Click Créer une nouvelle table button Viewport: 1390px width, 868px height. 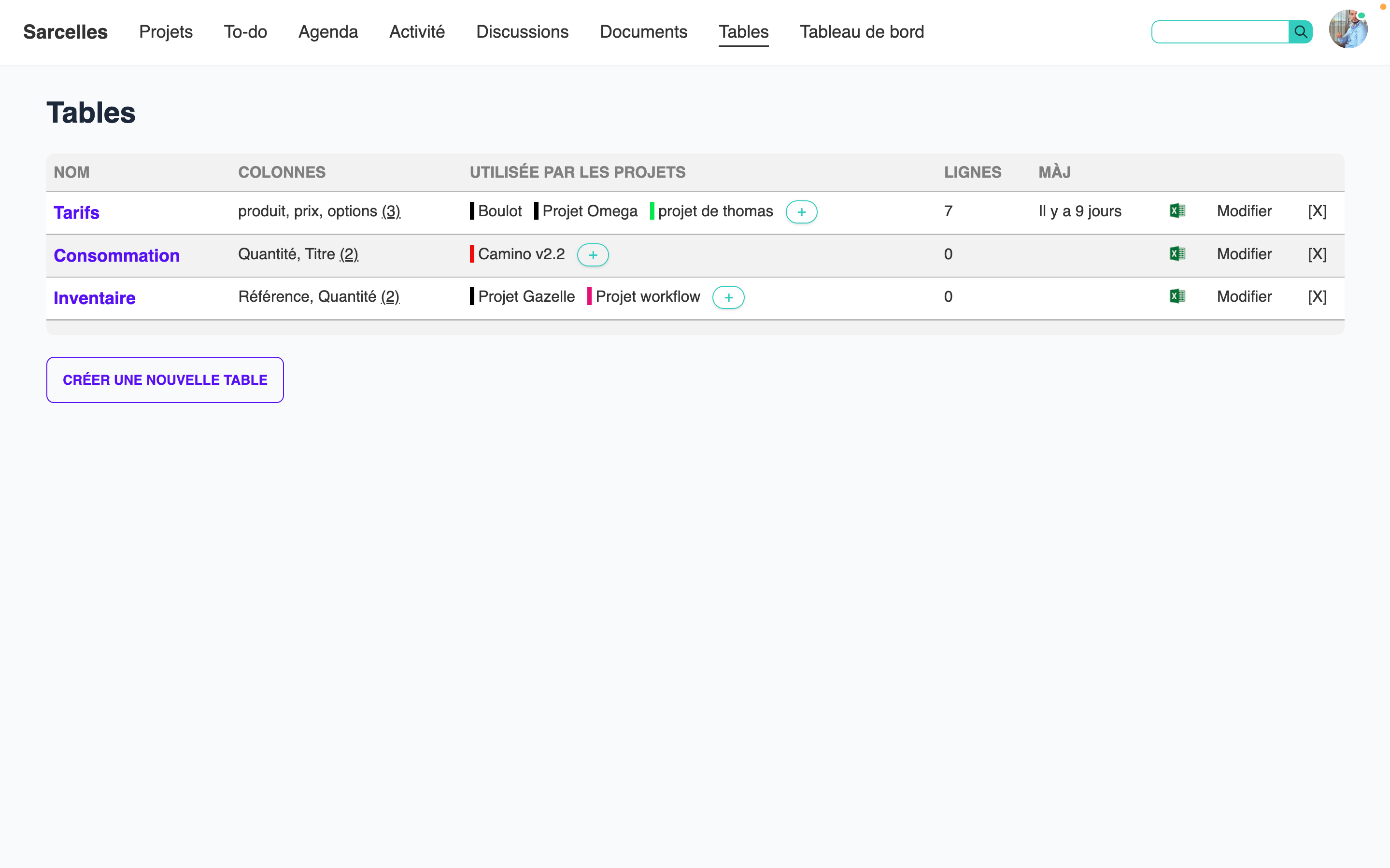pos(165,380)
